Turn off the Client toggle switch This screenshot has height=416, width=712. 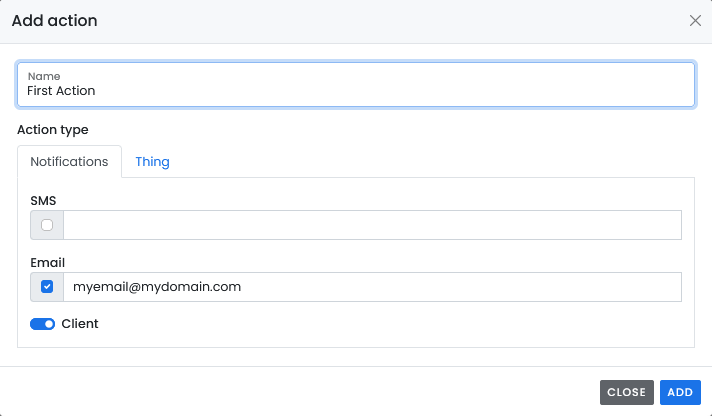pyautogui.click(x=43, y=324)
